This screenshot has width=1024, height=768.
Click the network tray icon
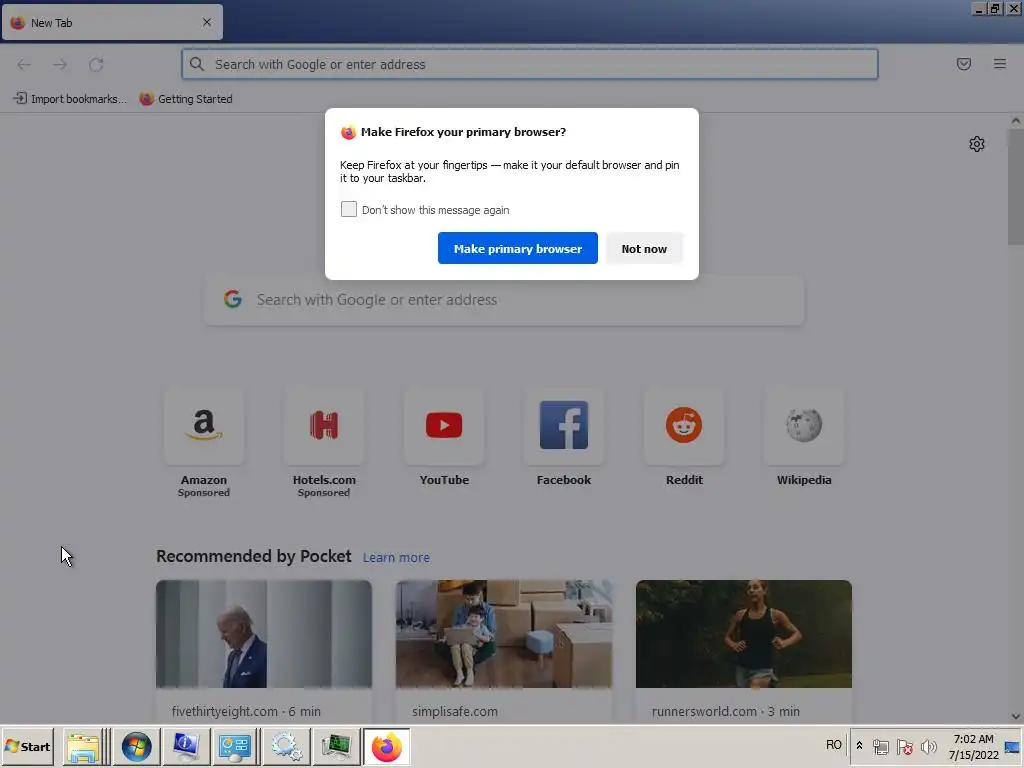[x=880, y=746]
